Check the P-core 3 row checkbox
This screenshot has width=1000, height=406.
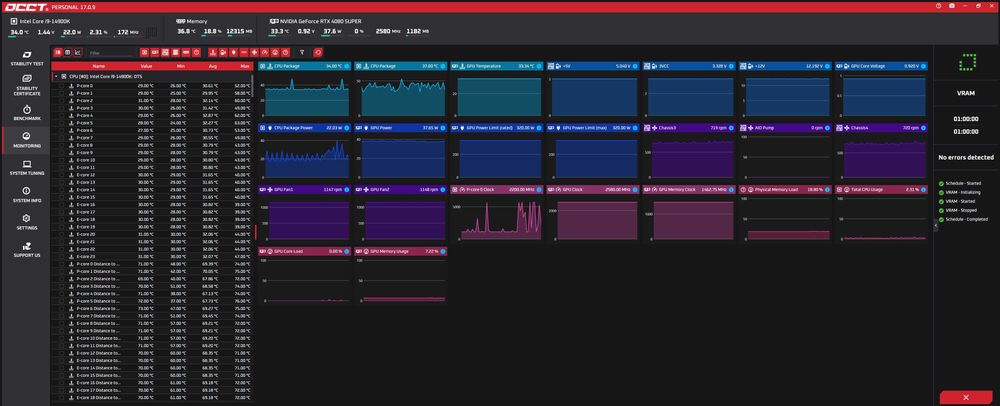[x=62, y=108]
